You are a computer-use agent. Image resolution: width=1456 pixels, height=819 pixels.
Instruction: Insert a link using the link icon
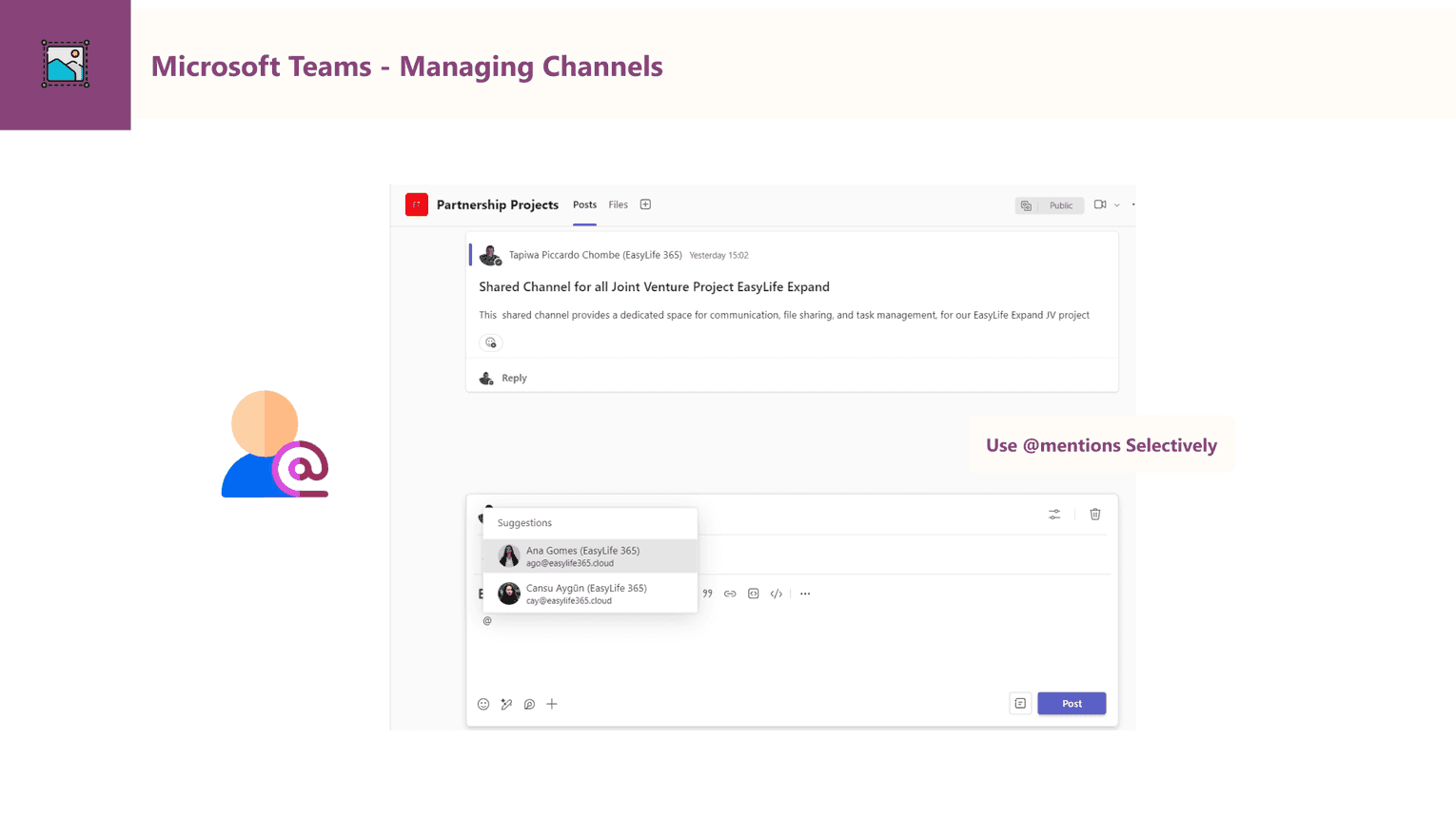point(730,593)
